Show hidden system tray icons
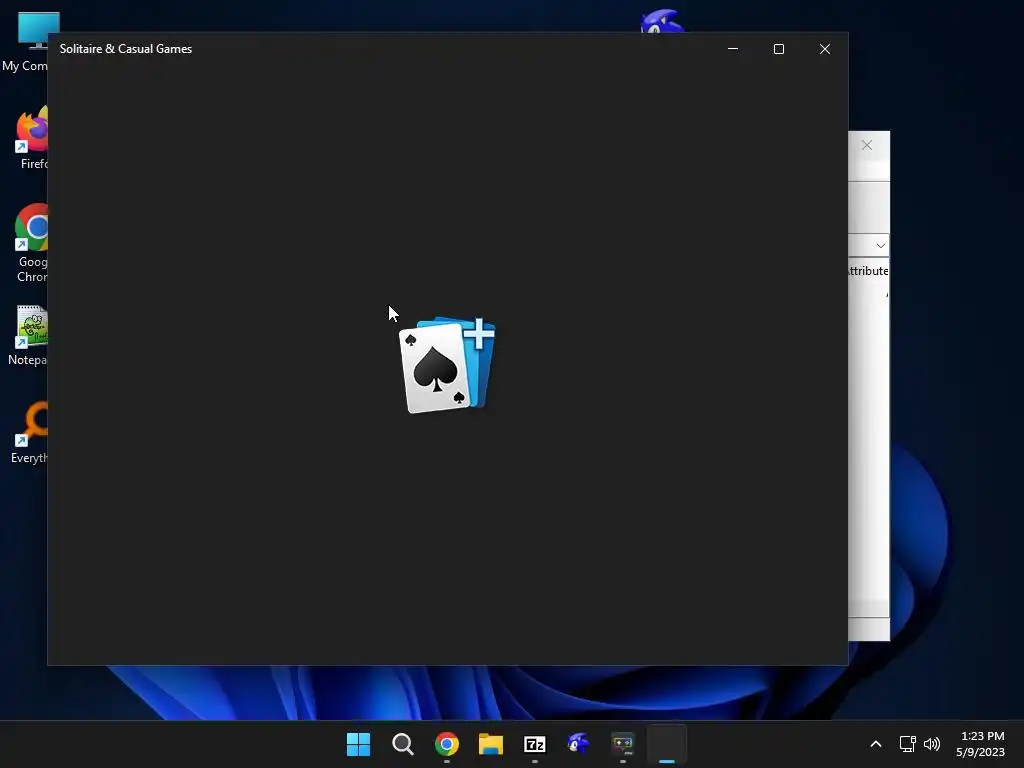The width and height of the screenshot is (1024, 768). tap(876, 744)
